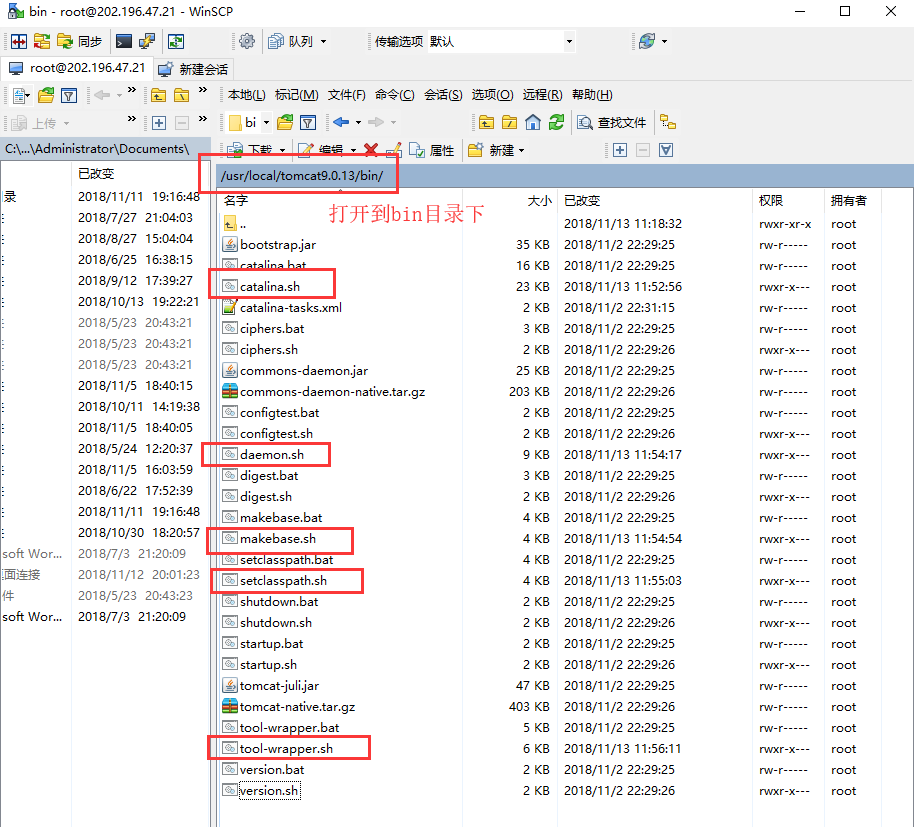The height and width of the screenshot is (827, 914).
Task: Open 标记(M) menu
Action: pyautogui.click(x=296, y=94)
